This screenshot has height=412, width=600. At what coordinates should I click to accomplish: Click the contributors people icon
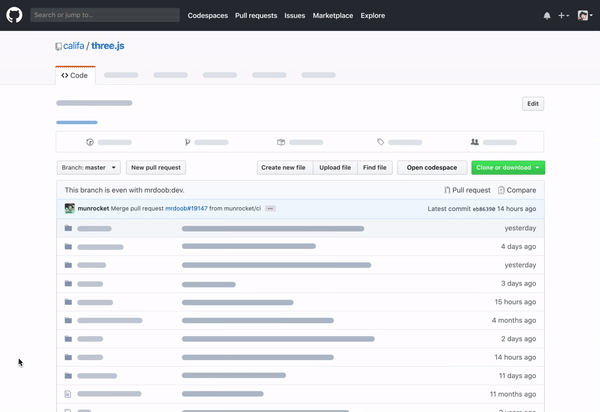pyautogui.click(x=475, y=142)
